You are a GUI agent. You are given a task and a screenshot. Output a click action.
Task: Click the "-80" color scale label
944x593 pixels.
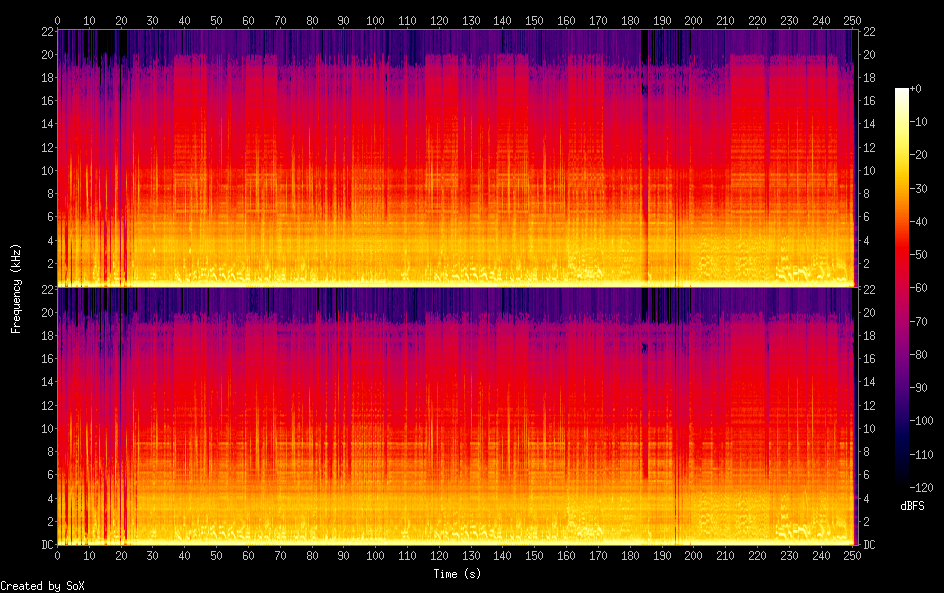pos(919,355)
